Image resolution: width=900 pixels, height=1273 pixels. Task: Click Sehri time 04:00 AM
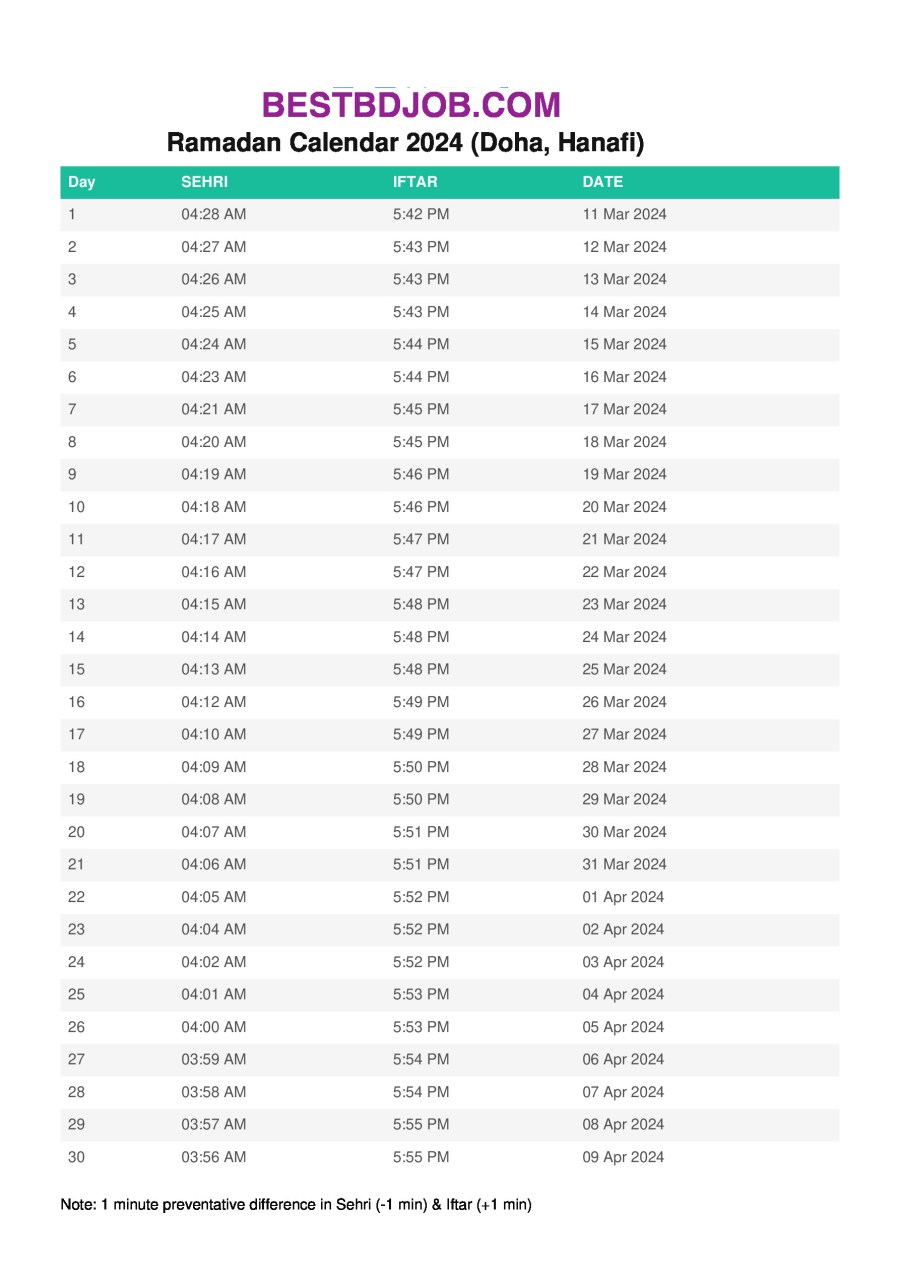213,1027
